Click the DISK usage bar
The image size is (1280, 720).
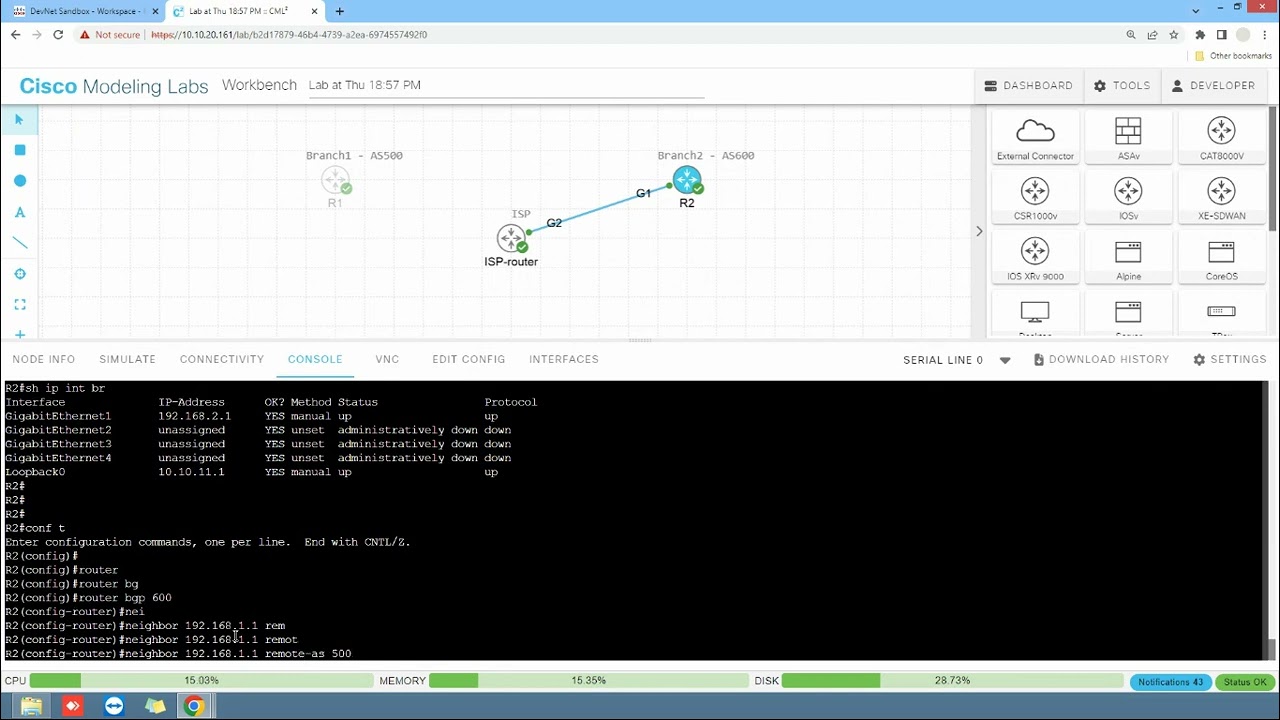[x=952, y=681]
